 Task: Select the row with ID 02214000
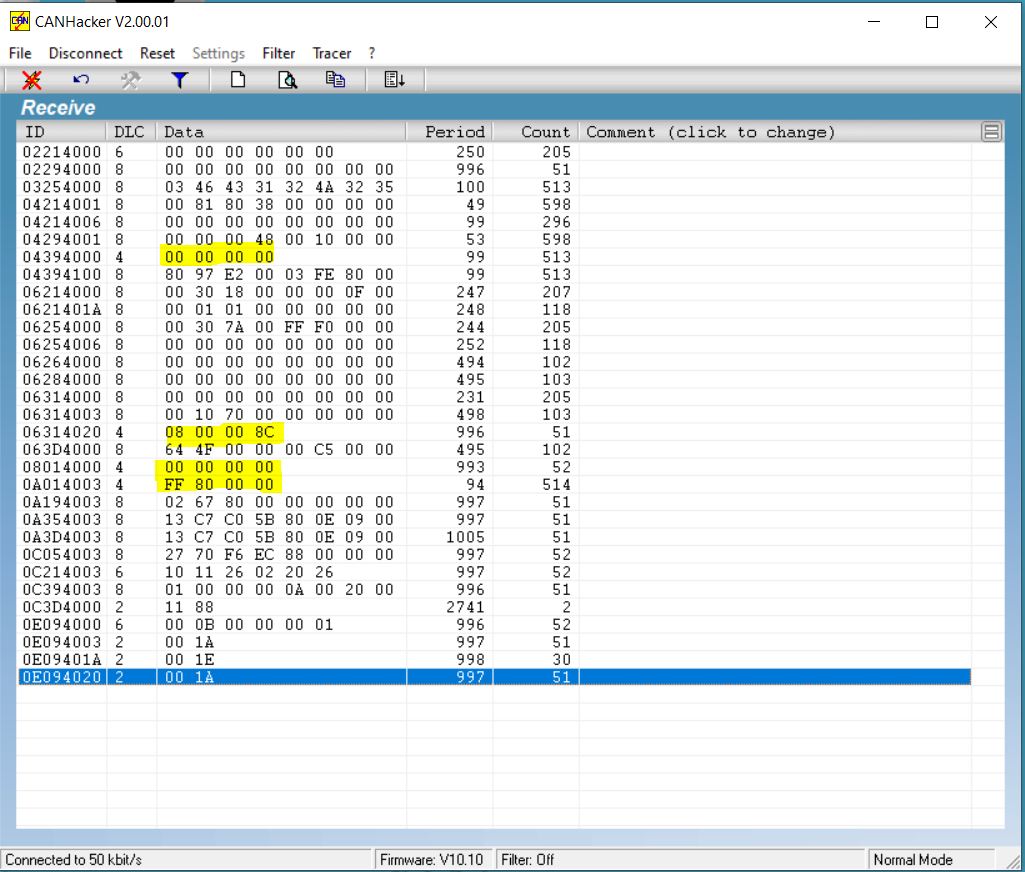[494, 152]
